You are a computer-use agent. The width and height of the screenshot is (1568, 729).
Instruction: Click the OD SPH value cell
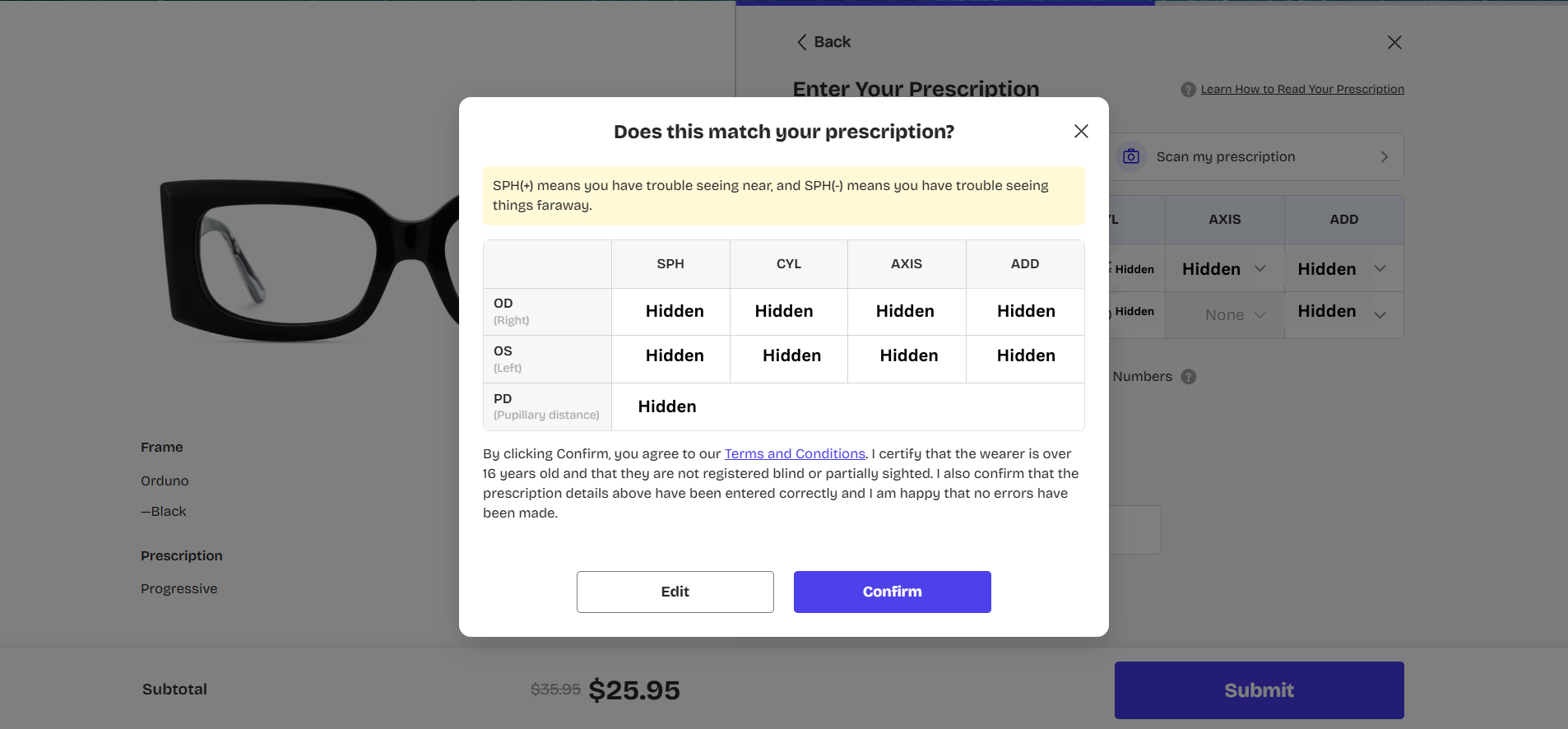click(674, 311)
